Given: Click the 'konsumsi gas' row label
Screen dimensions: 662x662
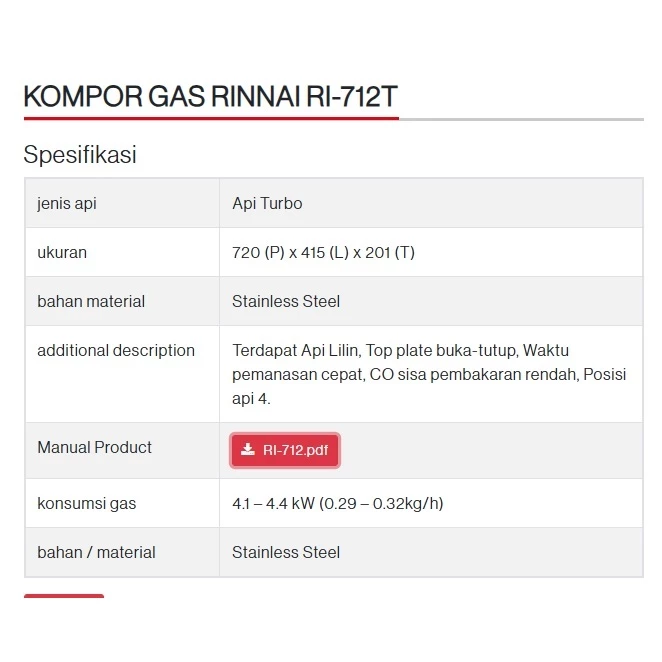Looking at the screenshot, I should [x=87, y=503].
